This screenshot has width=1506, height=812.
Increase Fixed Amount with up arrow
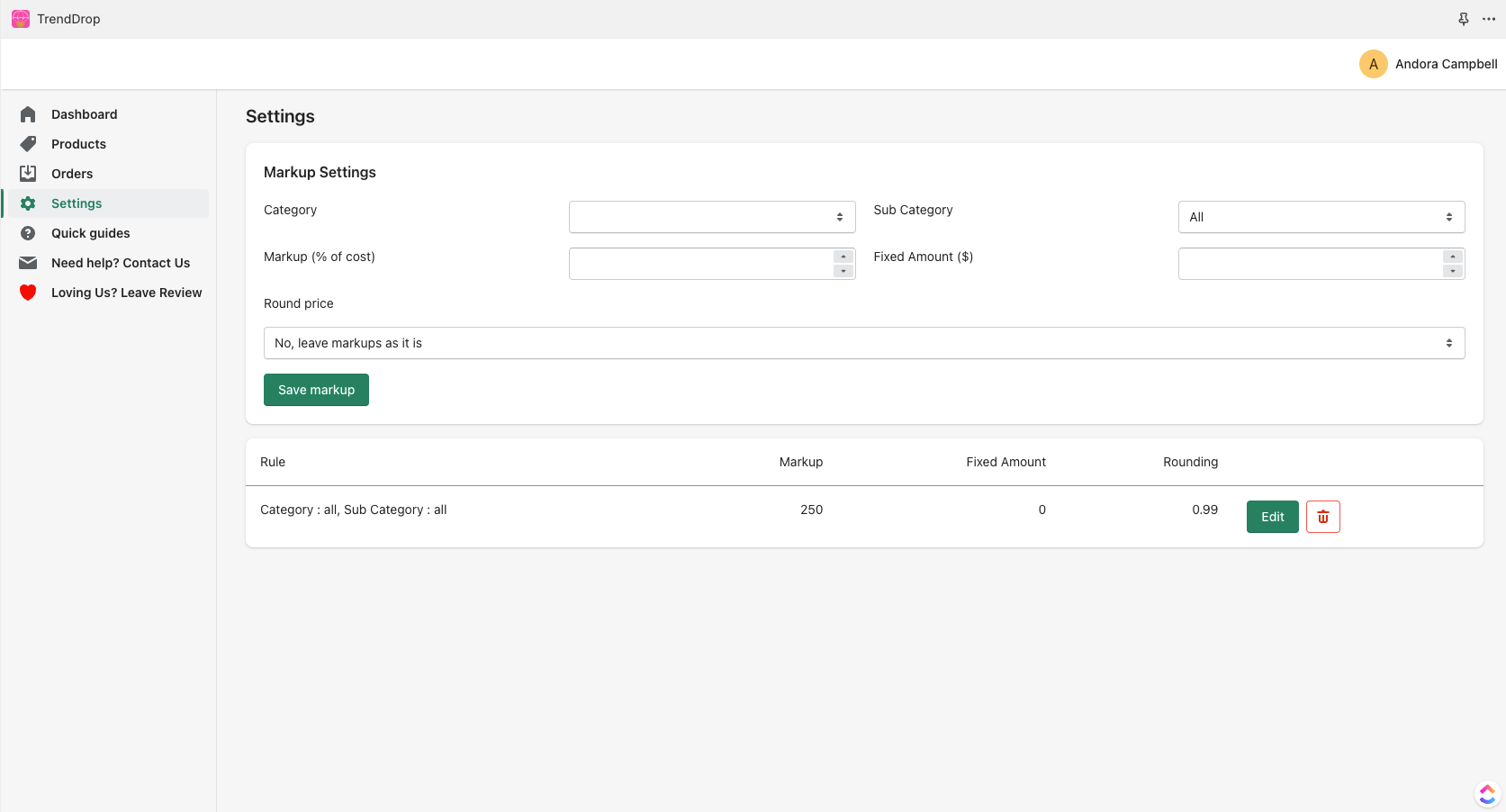[x=1453, y=257]
